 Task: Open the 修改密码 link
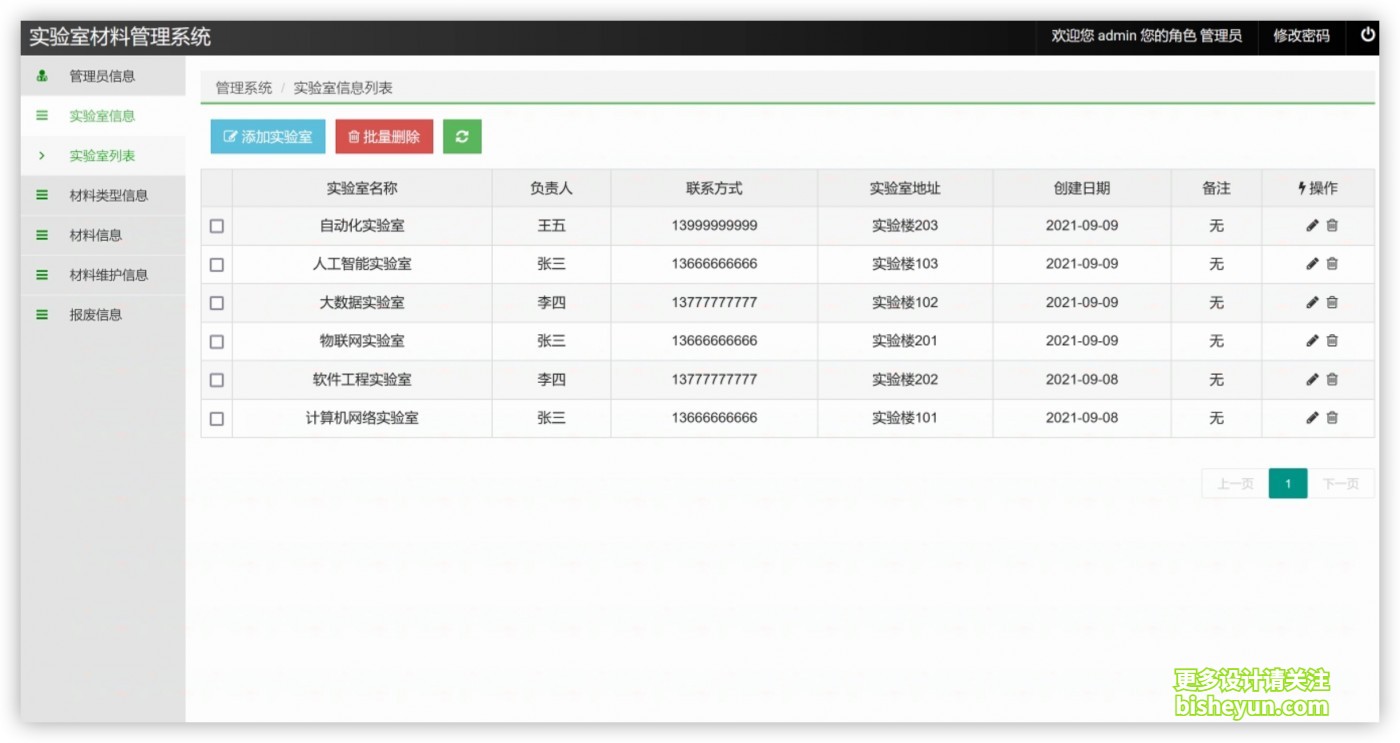pos(1301,36)
